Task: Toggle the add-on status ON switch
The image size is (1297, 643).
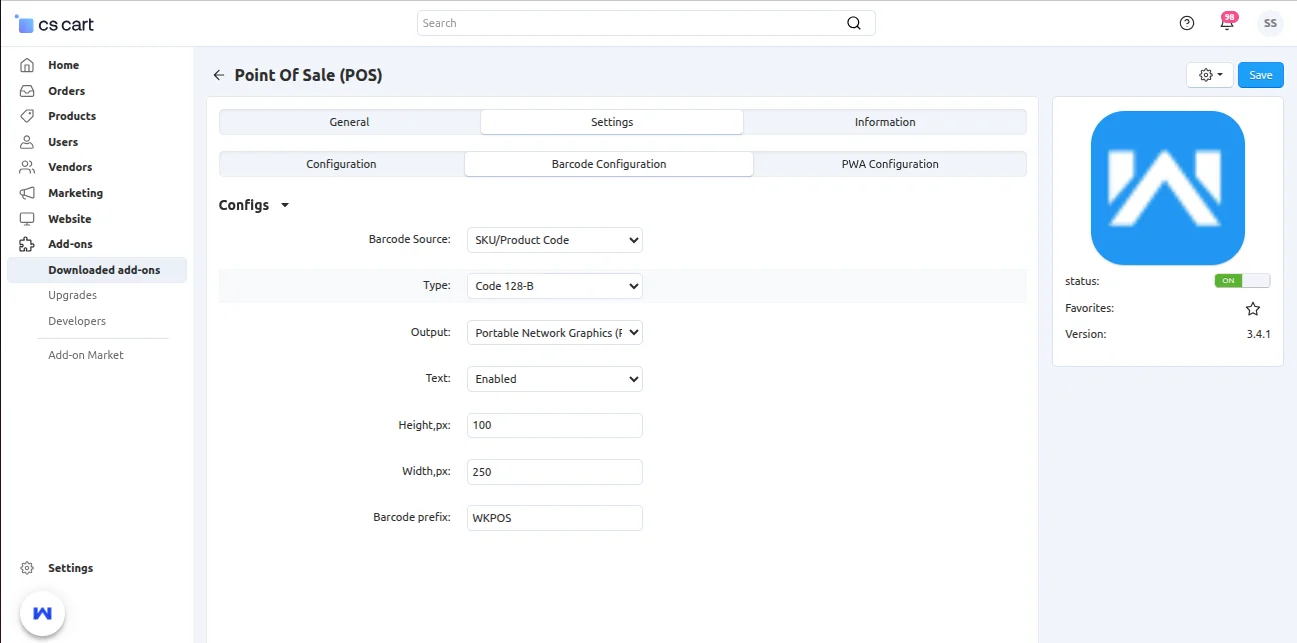Action: point(1242,281)
